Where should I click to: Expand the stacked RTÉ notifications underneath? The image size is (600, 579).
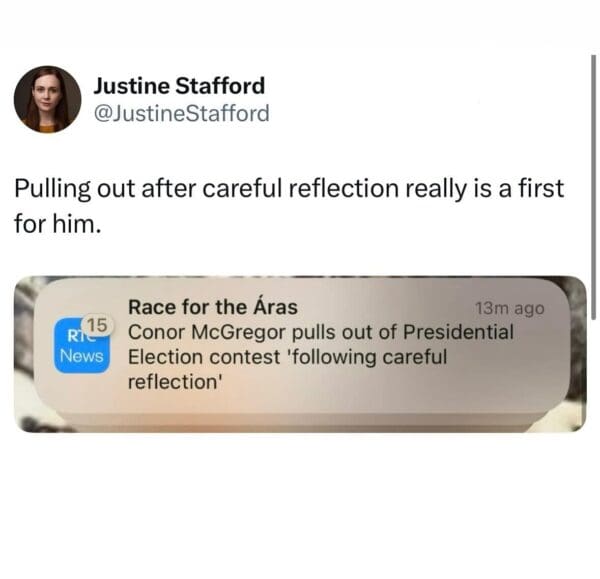[302, 419]
